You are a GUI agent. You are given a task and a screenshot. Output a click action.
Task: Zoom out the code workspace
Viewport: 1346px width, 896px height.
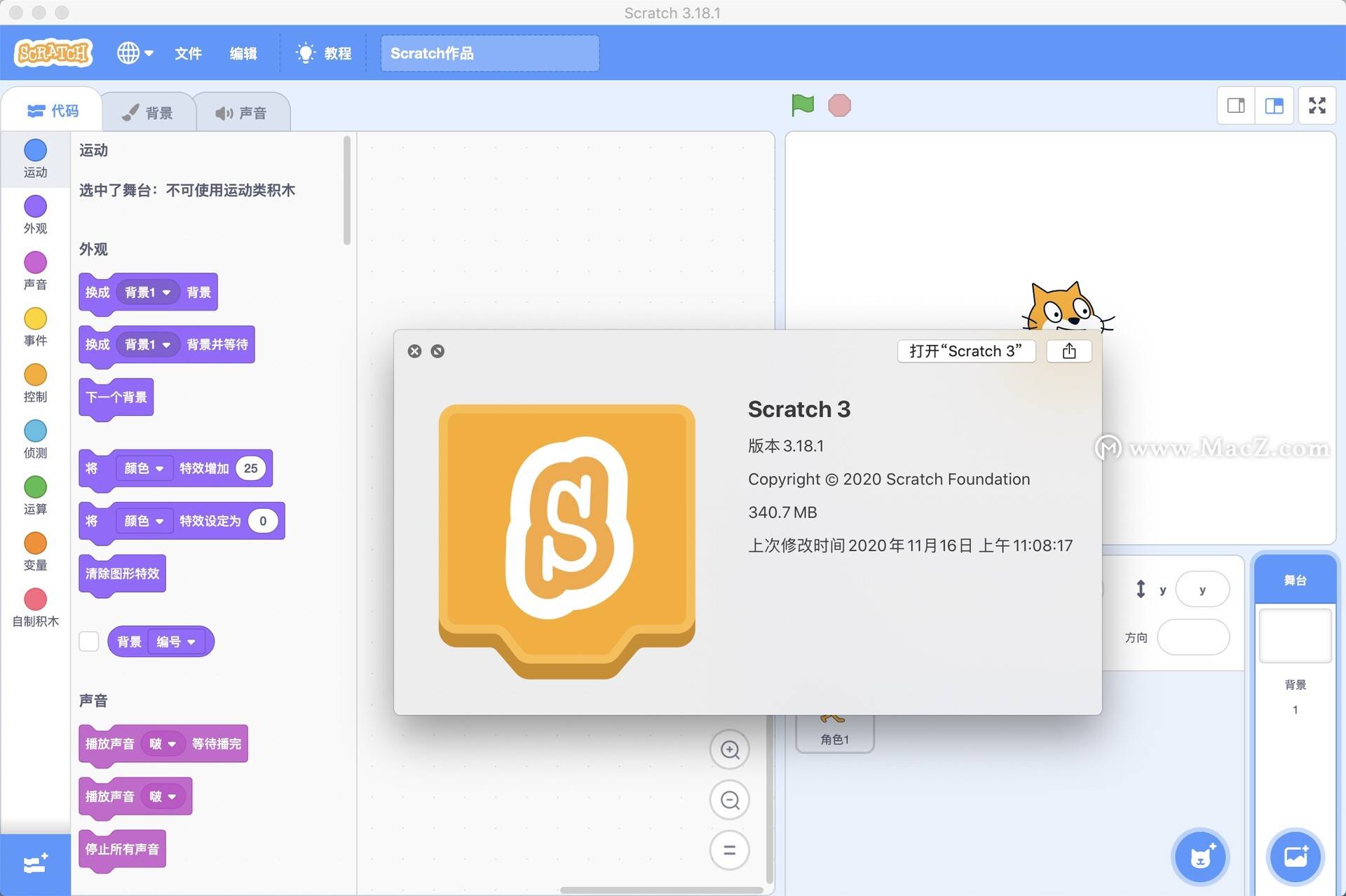point(730,800)
